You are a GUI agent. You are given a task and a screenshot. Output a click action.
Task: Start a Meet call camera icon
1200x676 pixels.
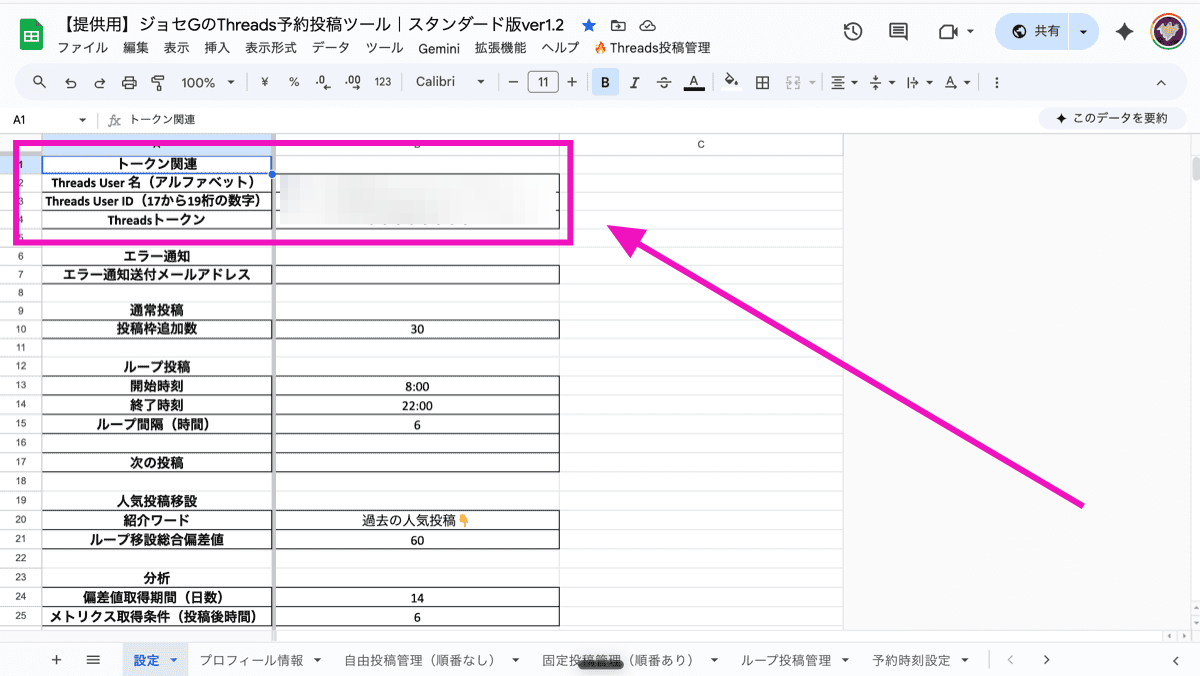[x=948, y=32]
